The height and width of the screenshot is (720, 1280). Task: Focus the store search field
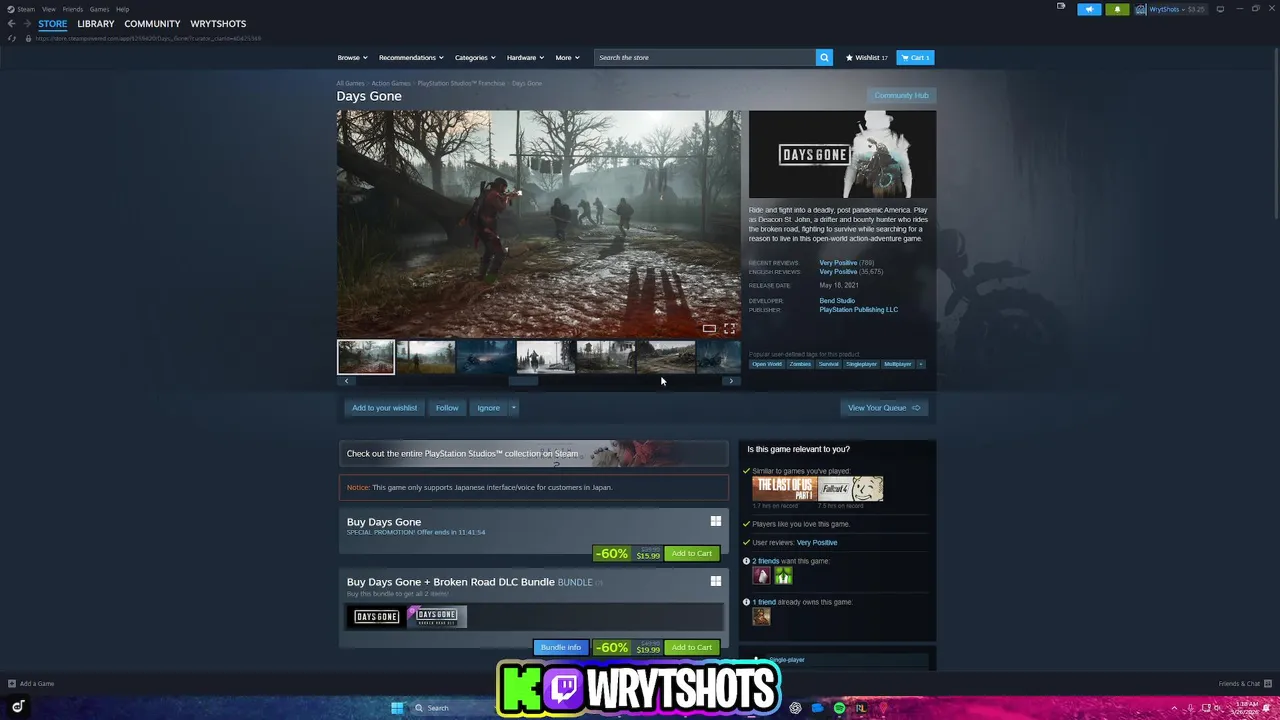[x=705, y=57]
